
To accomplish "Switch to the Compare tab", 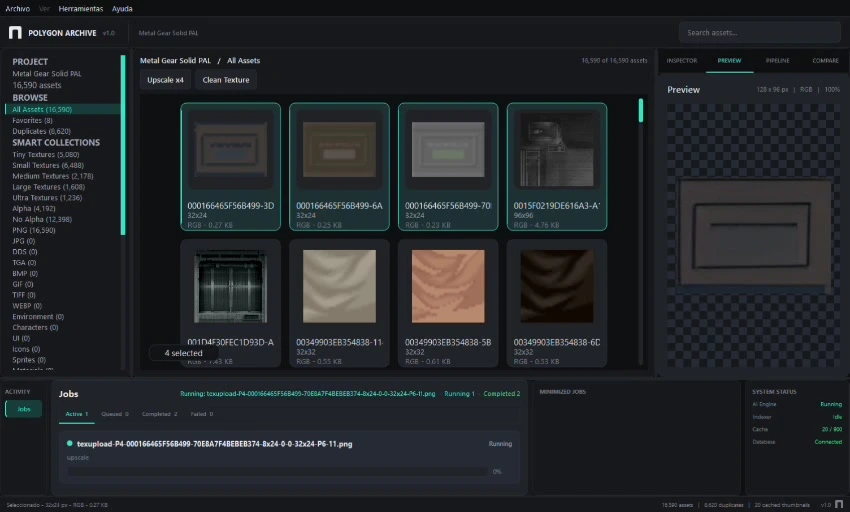I will (x=825, y=61).
